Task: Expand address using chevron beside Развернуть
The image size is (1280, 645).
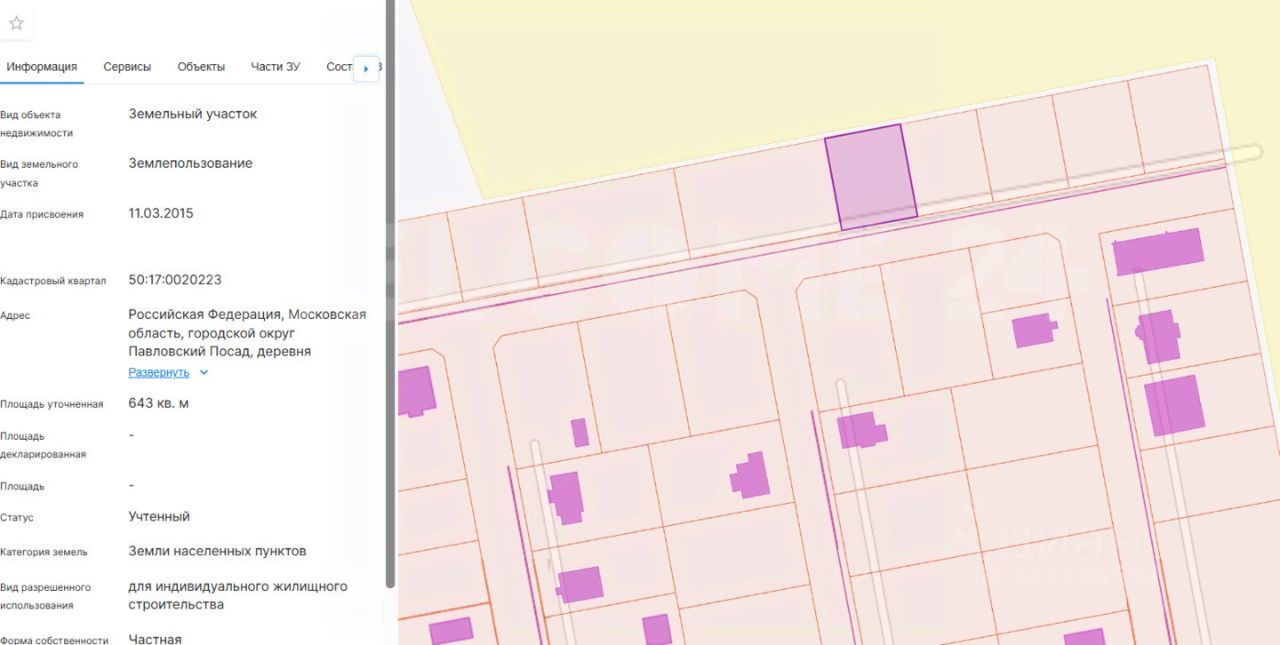Action: click(204, 372)
